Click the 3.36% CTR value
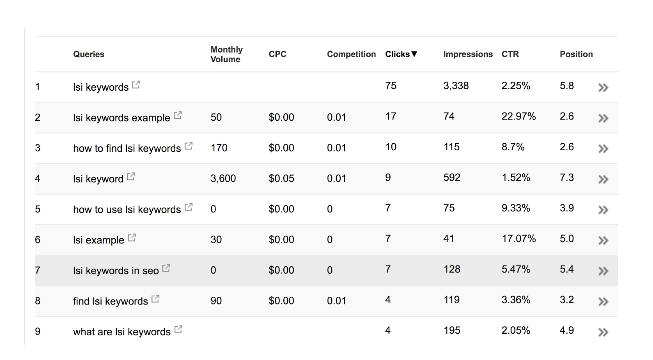 516,300
